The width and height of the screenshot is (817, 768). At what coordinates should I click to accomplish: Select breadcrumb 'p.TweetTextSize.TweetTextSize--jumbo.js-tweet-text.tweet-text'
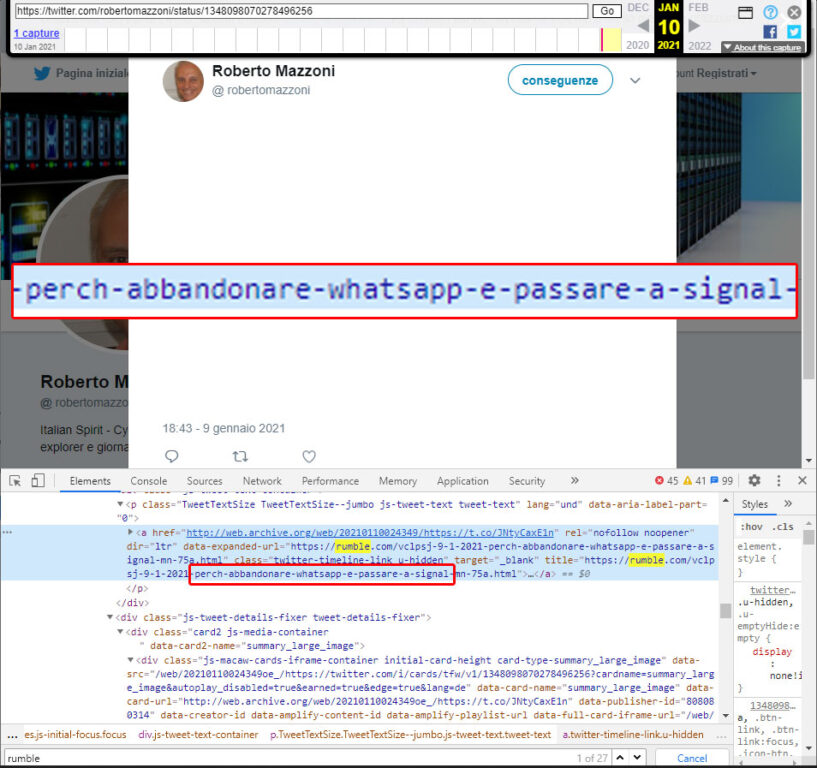[x=410, y=735]
